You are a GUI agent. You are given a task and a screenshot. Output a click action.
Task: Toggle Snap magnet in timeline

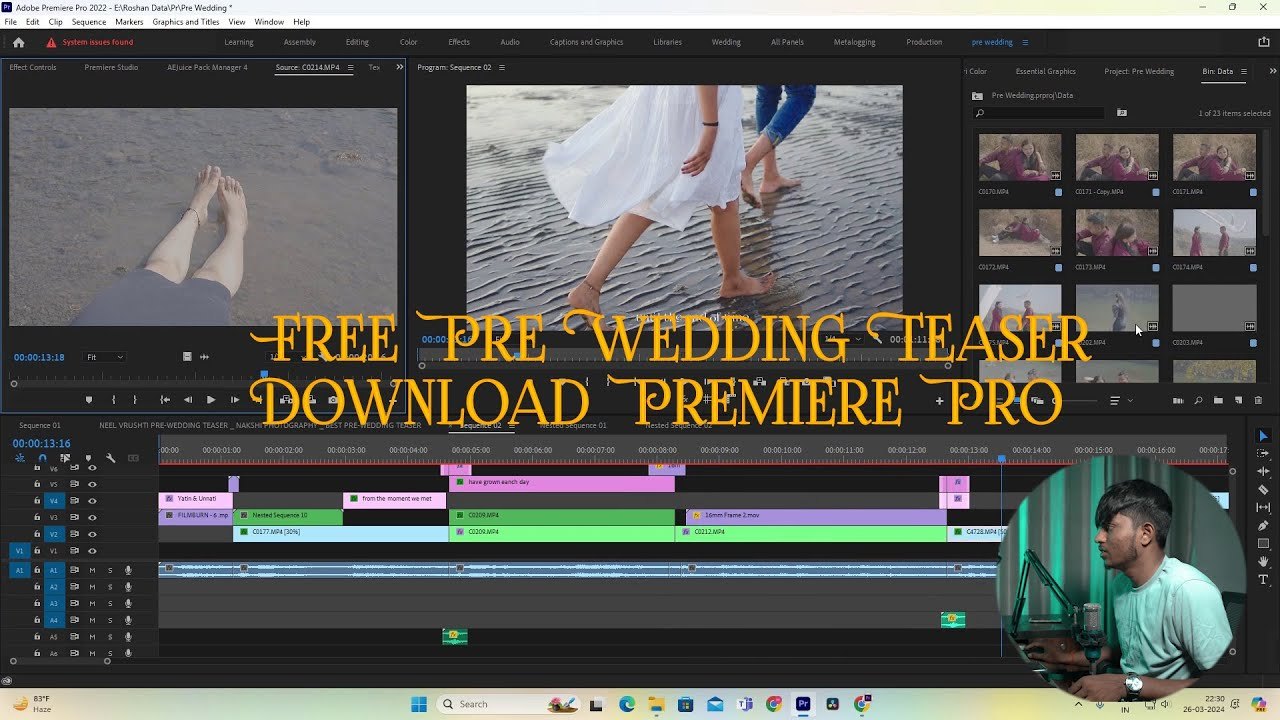pyautogui.click(x=42, y=458)
